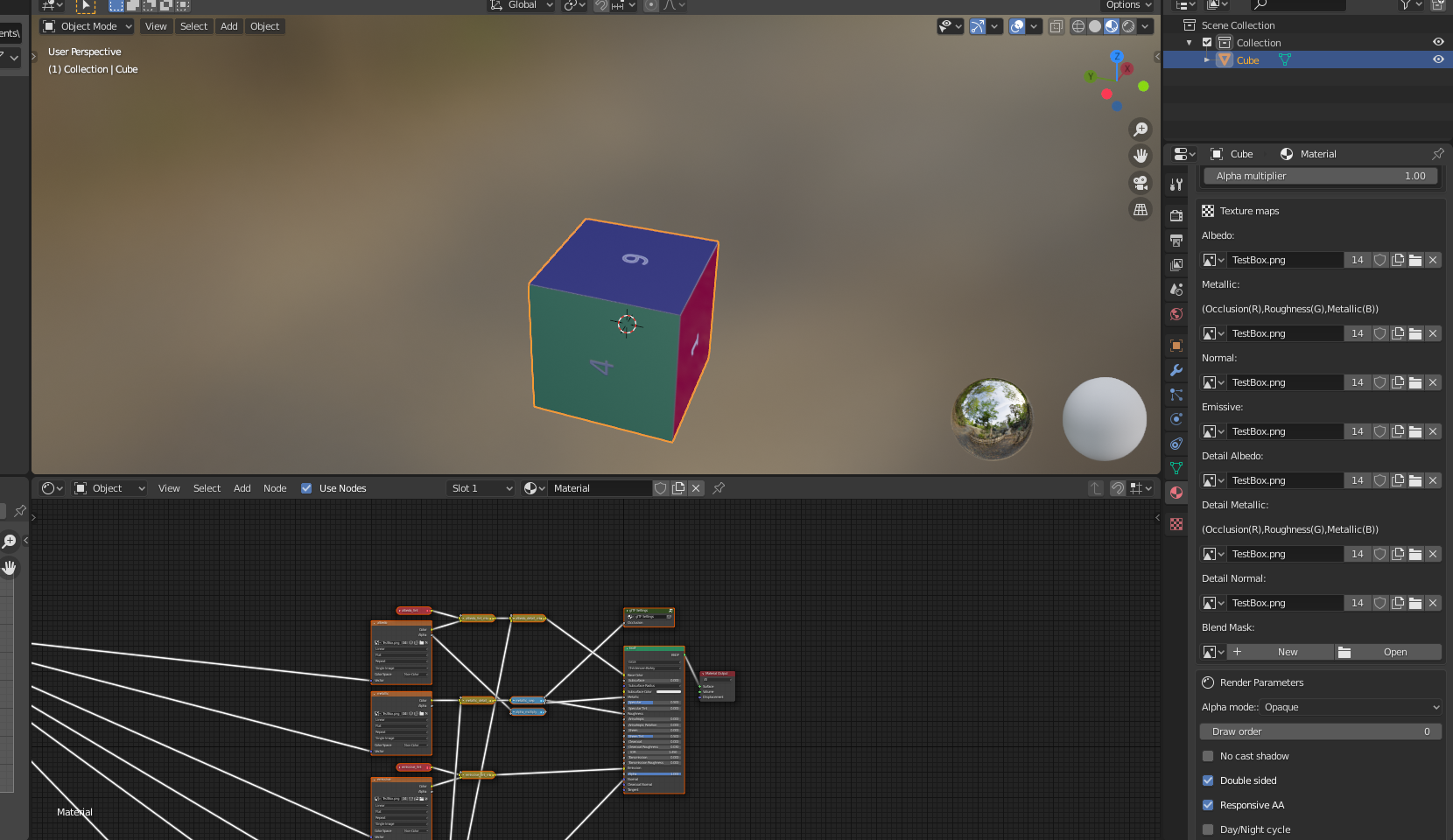
Task: Remove the Albedo TestBox.png texture
Action: coord(1433,260)
